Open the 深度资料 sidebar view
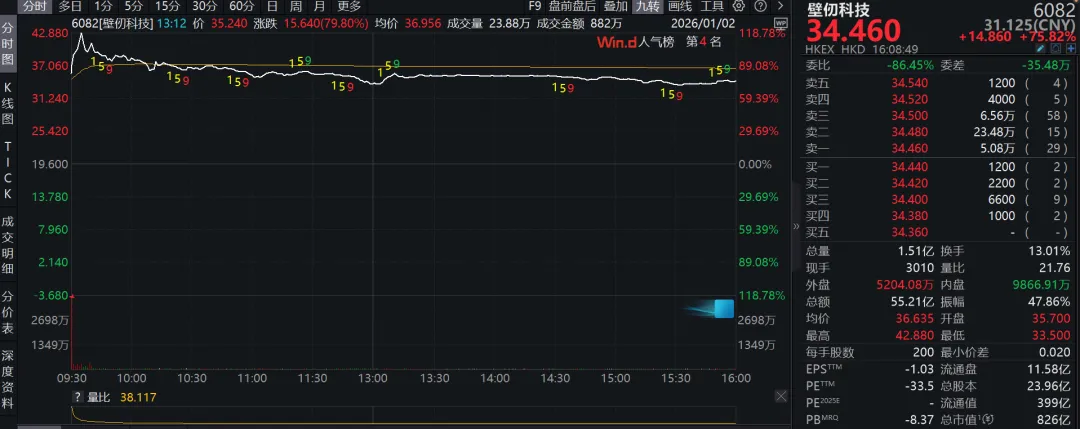 (x=8, y=379)
